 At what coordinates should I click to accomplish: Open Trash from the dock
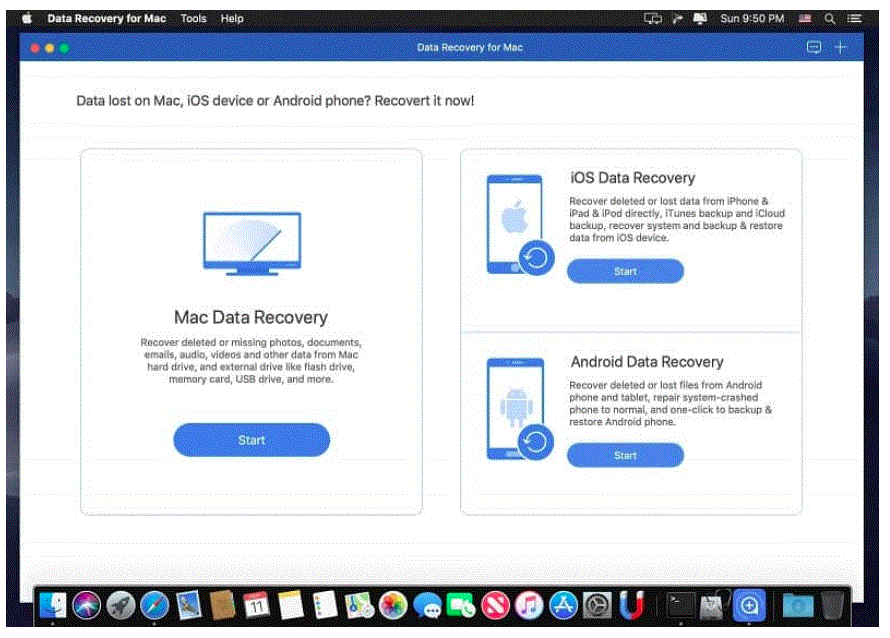[x=833, y=606]
